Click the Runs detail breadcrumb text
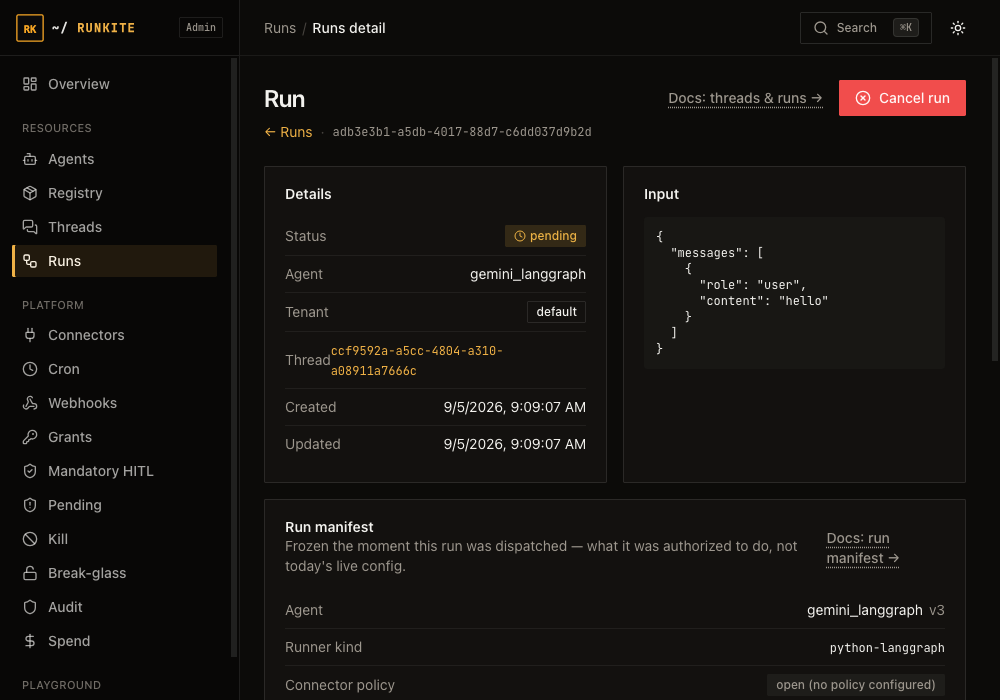1000x700 pixels. point(349,28)
